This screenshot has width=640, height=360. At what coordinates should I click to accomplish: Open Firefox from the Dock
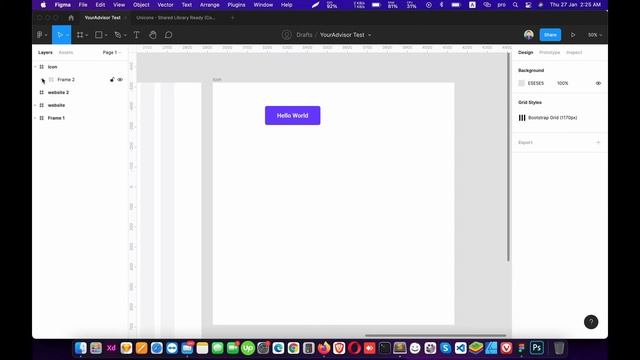[x=324, y=348]
